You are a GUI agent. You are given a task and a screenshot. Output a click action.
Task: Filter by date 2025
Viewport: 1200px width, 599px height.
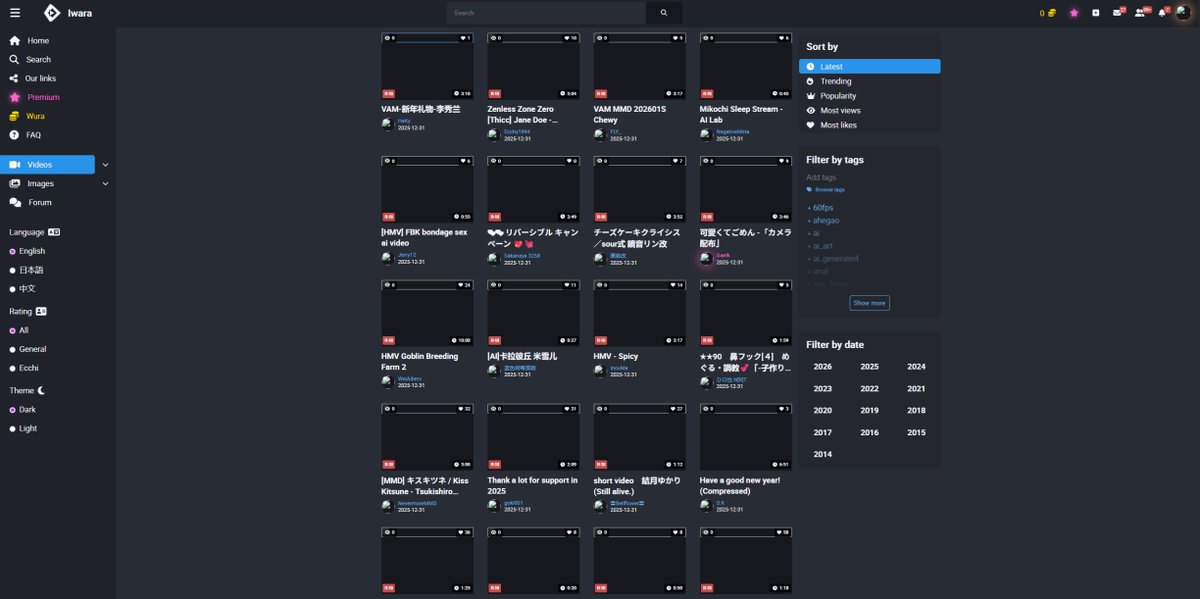click(x=870, y=367)
